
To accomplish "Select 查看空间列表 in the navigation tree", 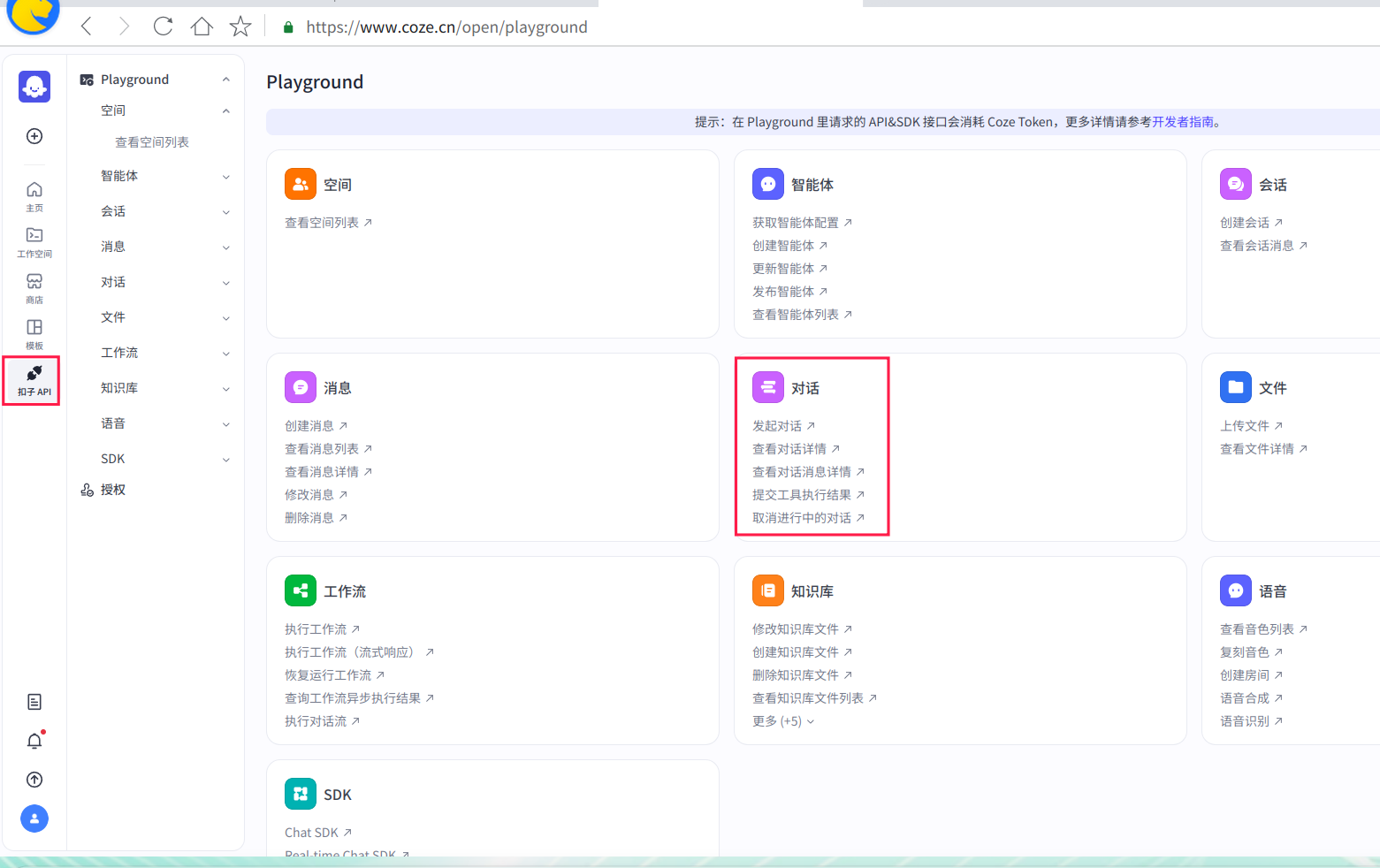I will pyautogui.click(x=152, y=142).
